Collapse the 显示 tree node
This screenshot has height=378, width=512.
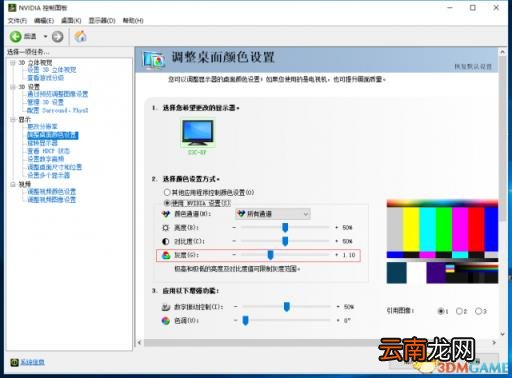point(13,119)
